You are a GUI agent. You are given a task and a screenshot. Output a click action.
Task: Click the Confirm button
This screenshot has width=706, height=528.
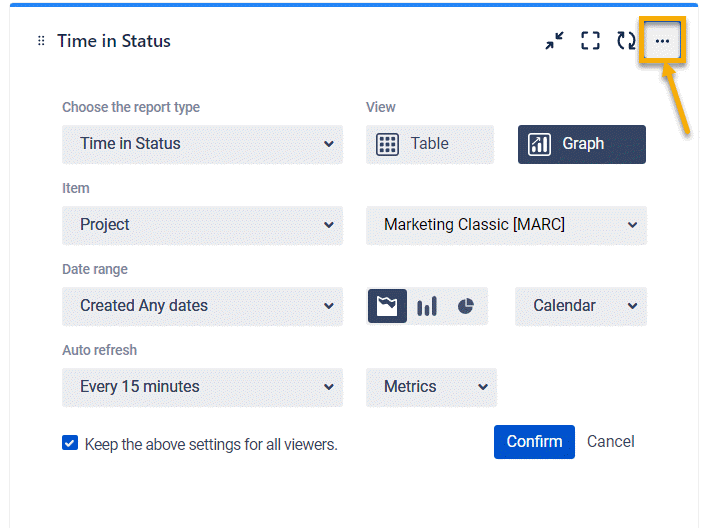coord(534,441)
